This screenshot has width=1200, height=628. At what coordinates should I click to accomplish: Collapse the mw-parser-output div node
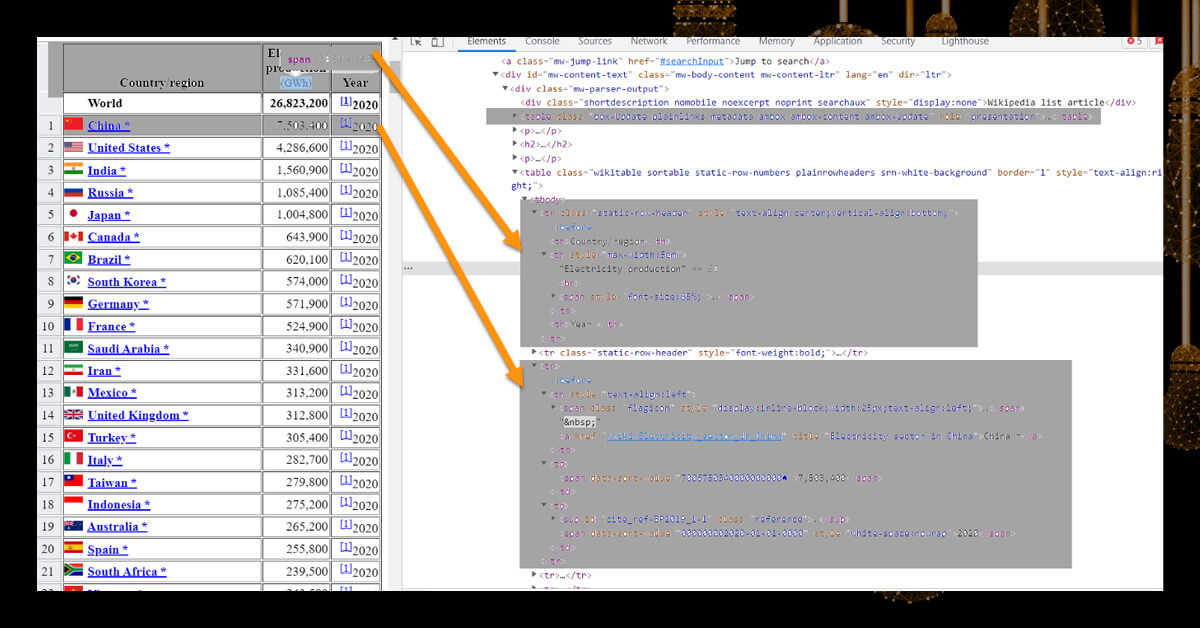pyautogui.click(x=507, y=89)
